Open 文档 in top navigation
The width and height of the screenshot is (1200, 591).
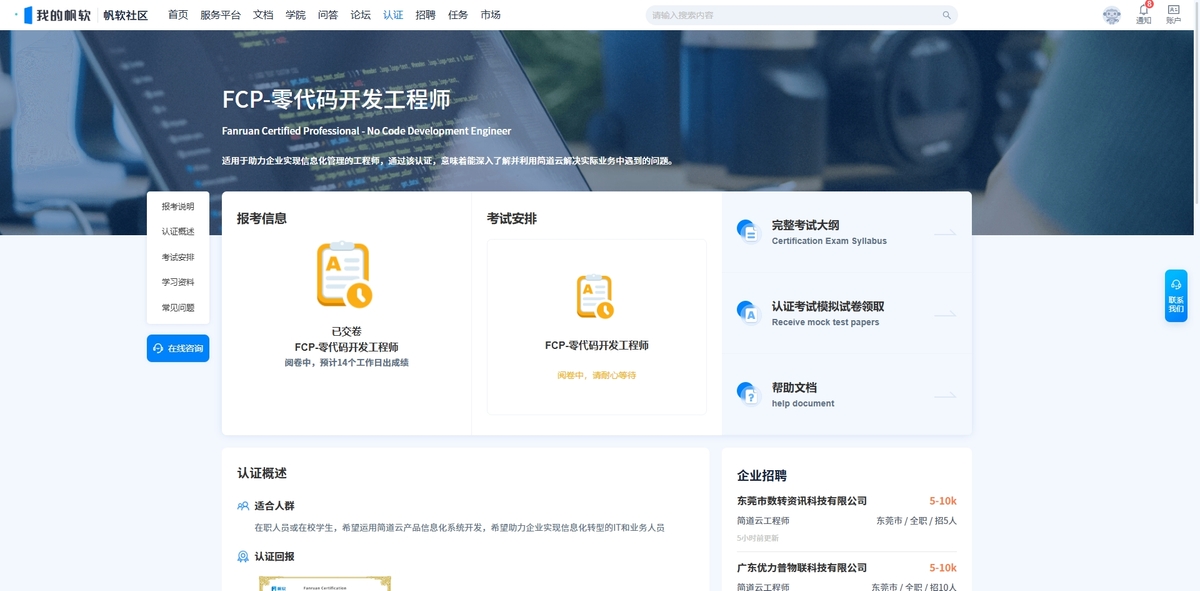point(263,15)
